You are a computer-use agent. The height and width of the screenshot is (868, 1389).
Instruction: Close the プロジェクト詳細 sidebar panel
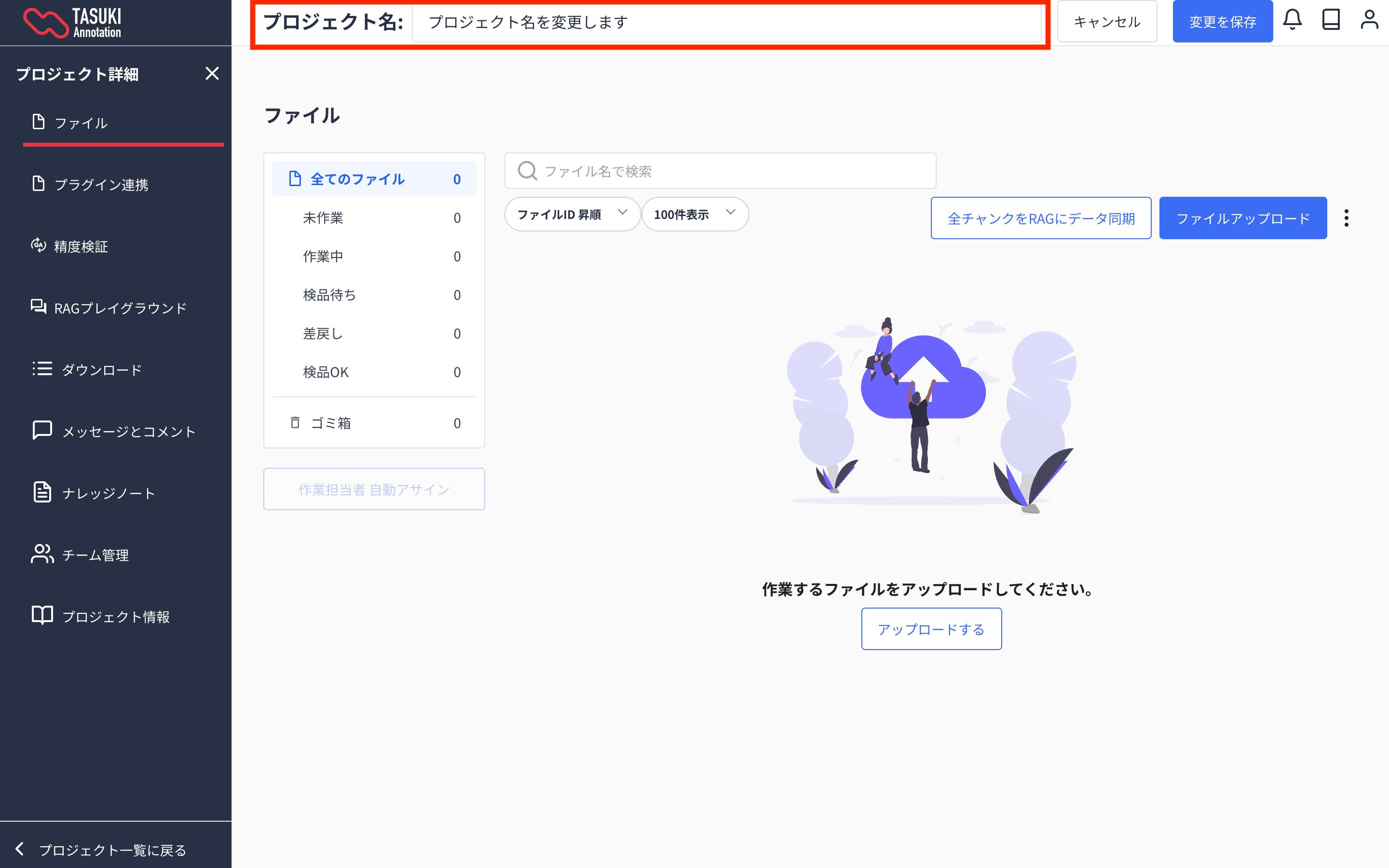[x=212, y=73]
